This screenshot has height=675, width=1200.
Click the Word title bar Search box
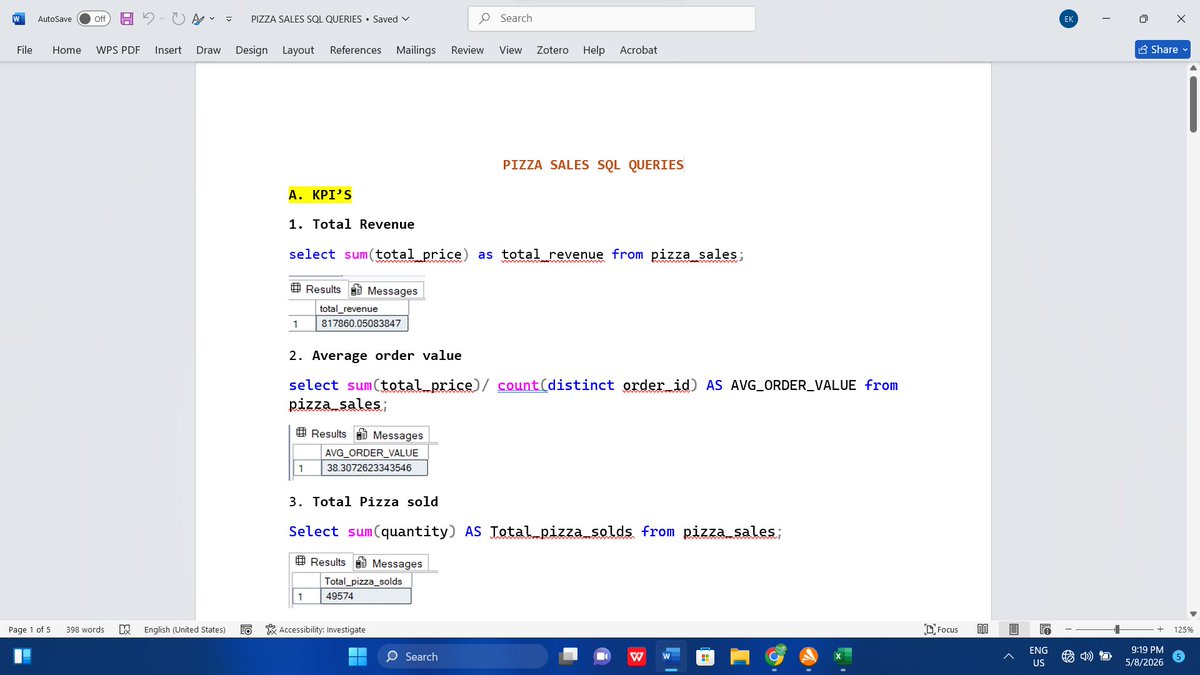(611, 18)
